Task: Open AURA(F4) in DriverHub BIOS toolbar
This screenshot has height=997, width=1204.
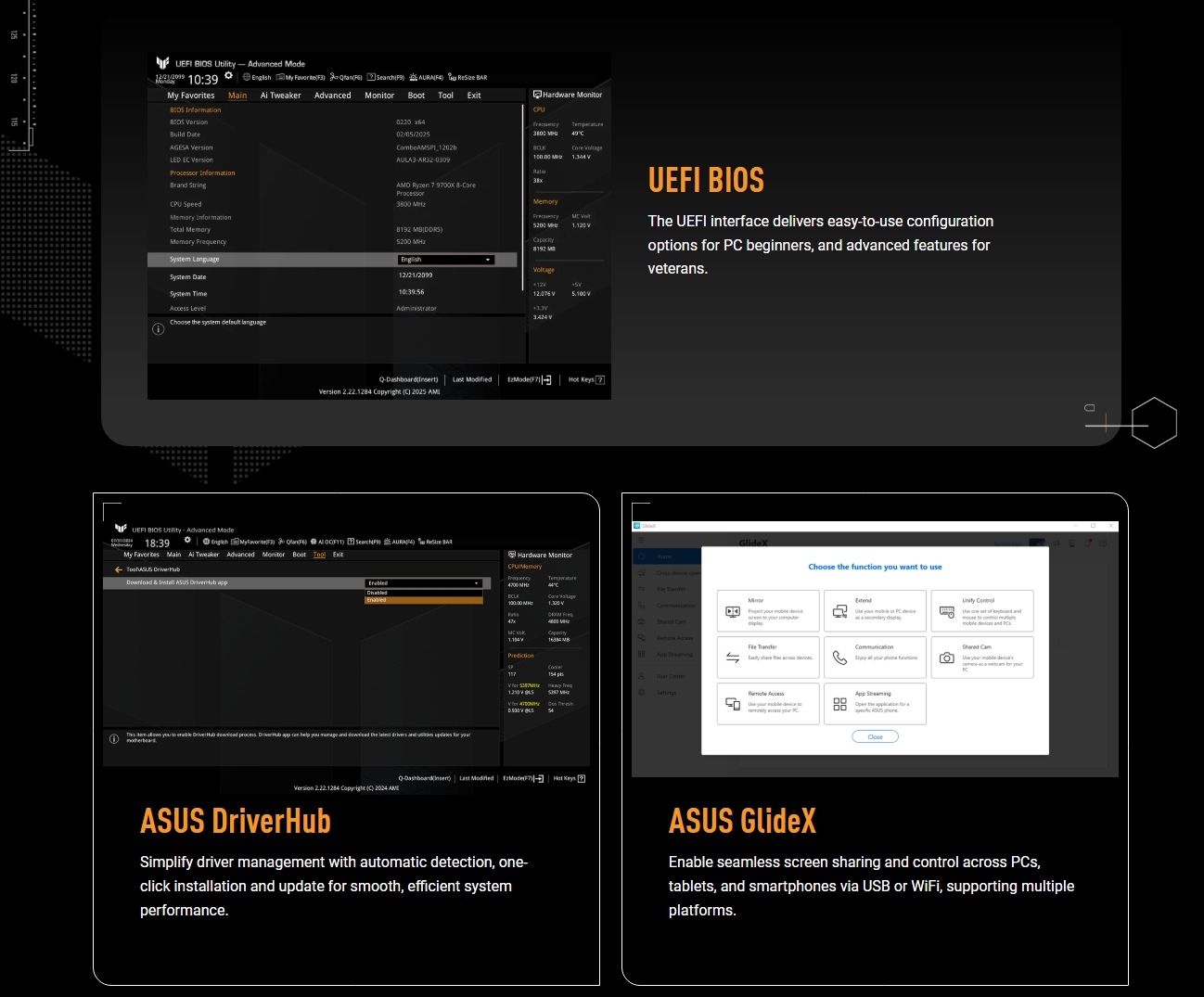Action: [x=400, y=542]
